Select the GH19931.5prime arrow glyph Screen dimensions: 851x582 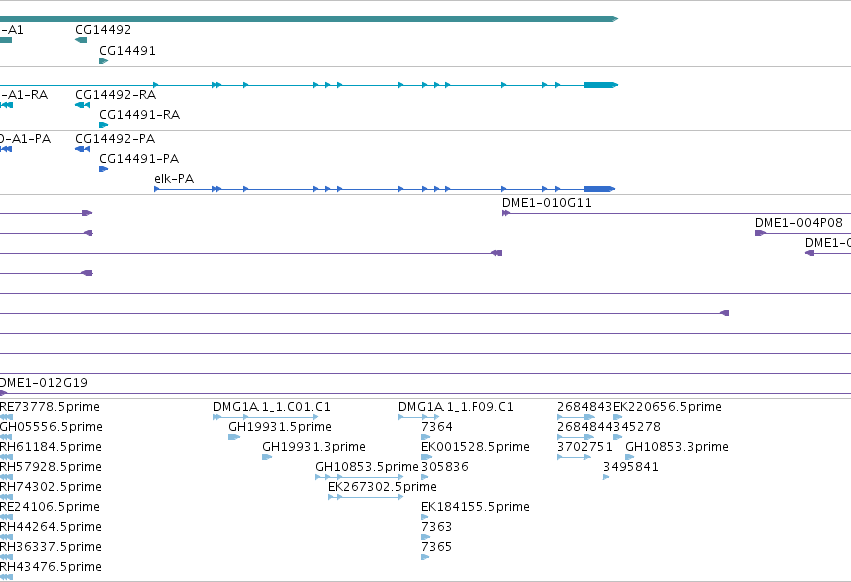(234, 437)
